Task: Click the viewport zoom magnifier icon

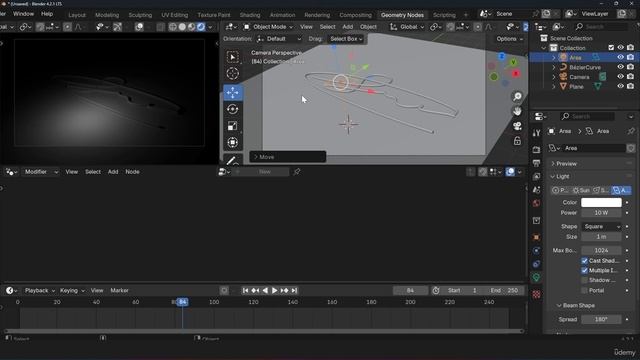Action: (517, 96)
